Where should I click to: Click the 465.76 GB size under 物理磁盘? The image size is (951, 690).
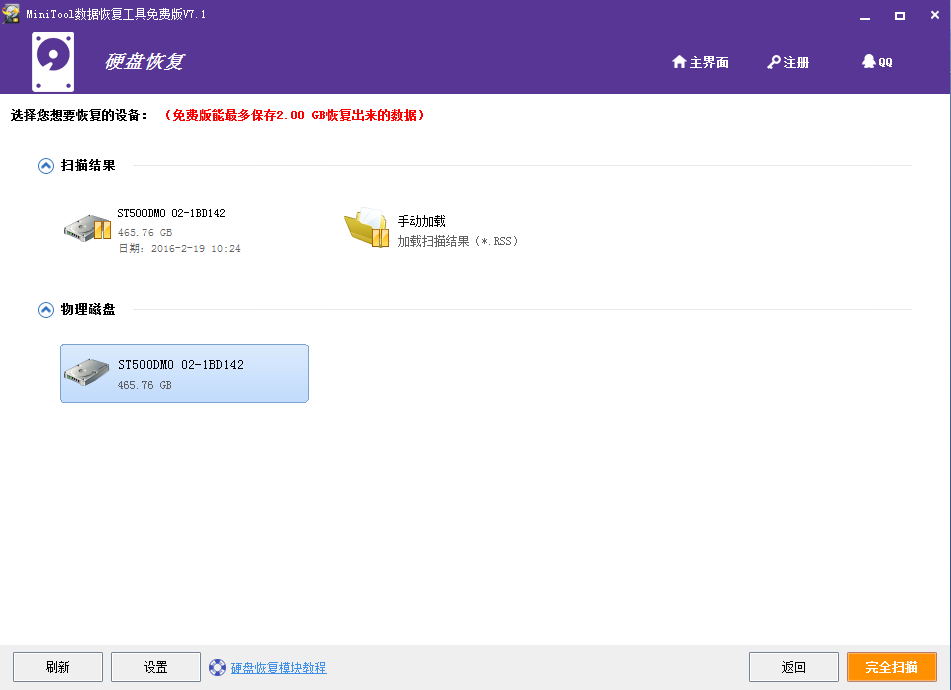tap(144, 385)
